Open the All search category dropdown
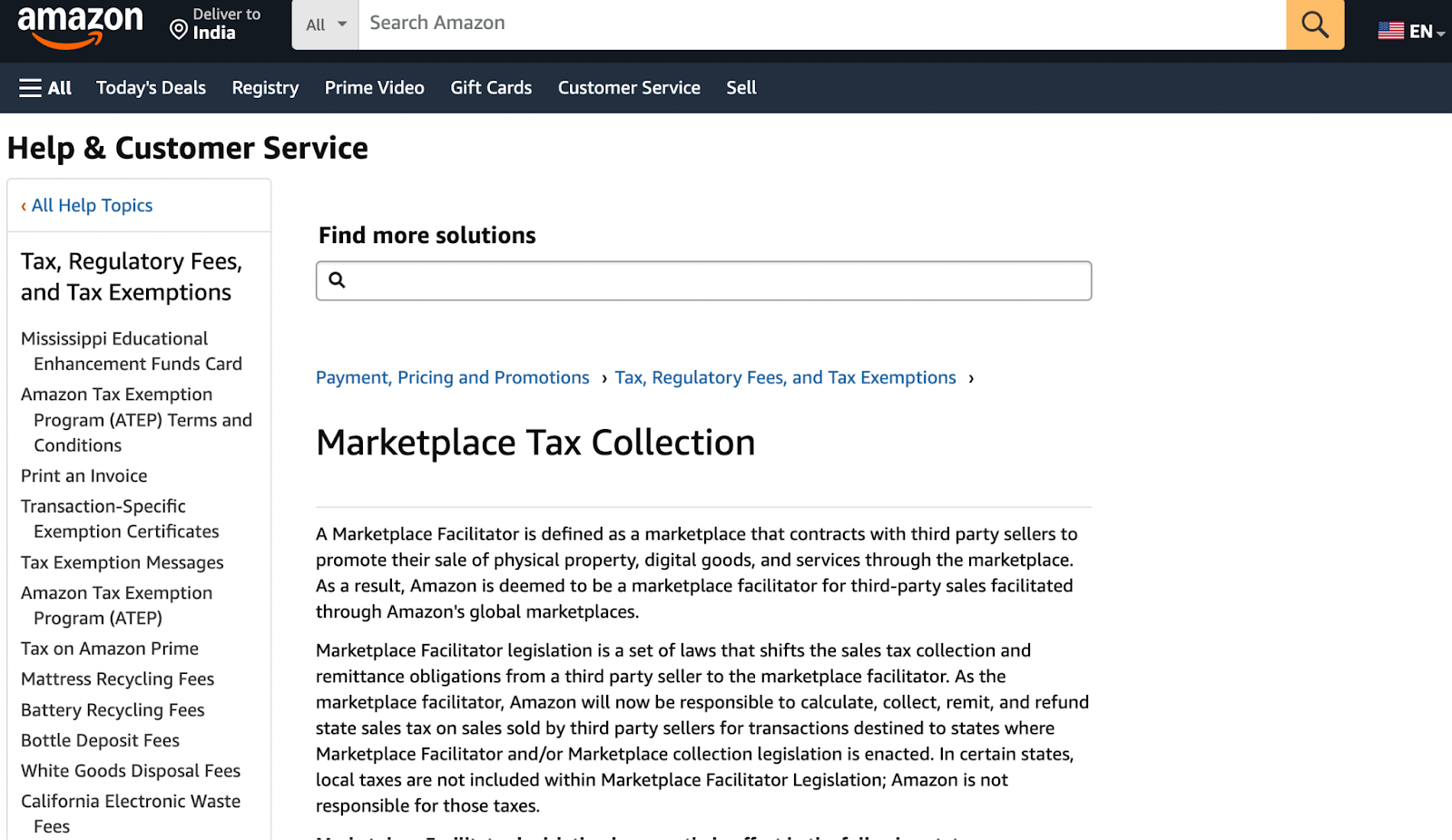 point(326,24)
